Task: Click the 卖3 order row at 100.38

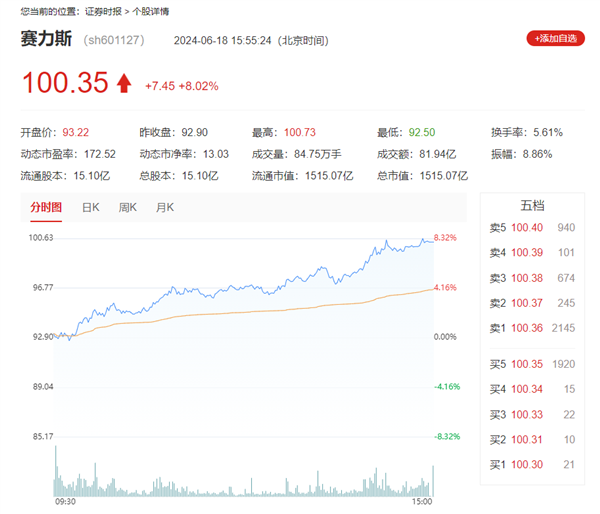Action: (x=534, y=278)
